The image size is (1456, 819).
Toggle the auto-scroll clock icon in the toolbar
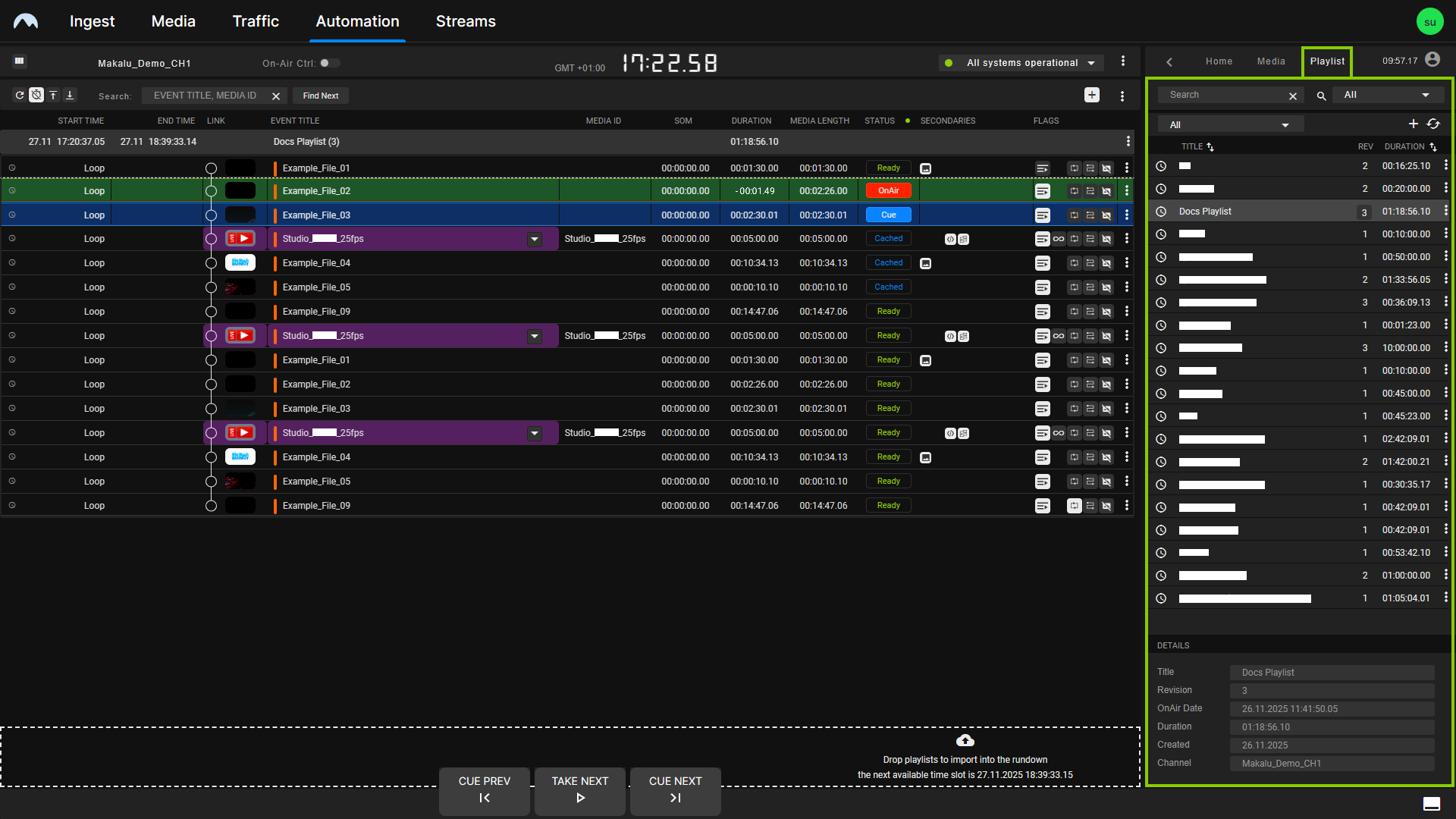tap(36, 95)
